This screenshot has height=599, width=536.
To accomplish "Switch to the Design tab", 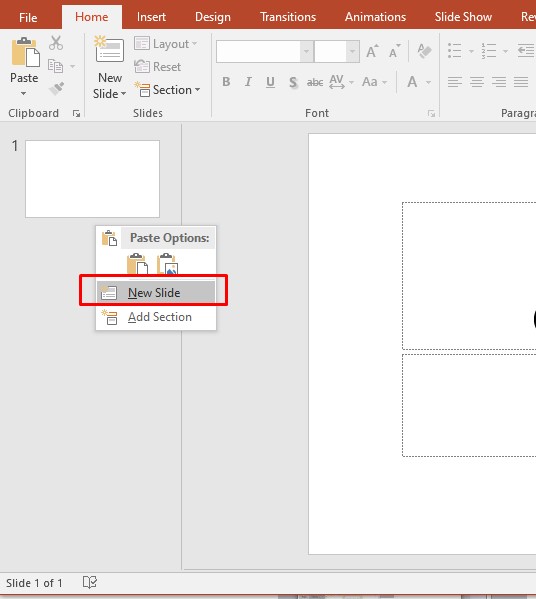I will click(x=213, y=17).
